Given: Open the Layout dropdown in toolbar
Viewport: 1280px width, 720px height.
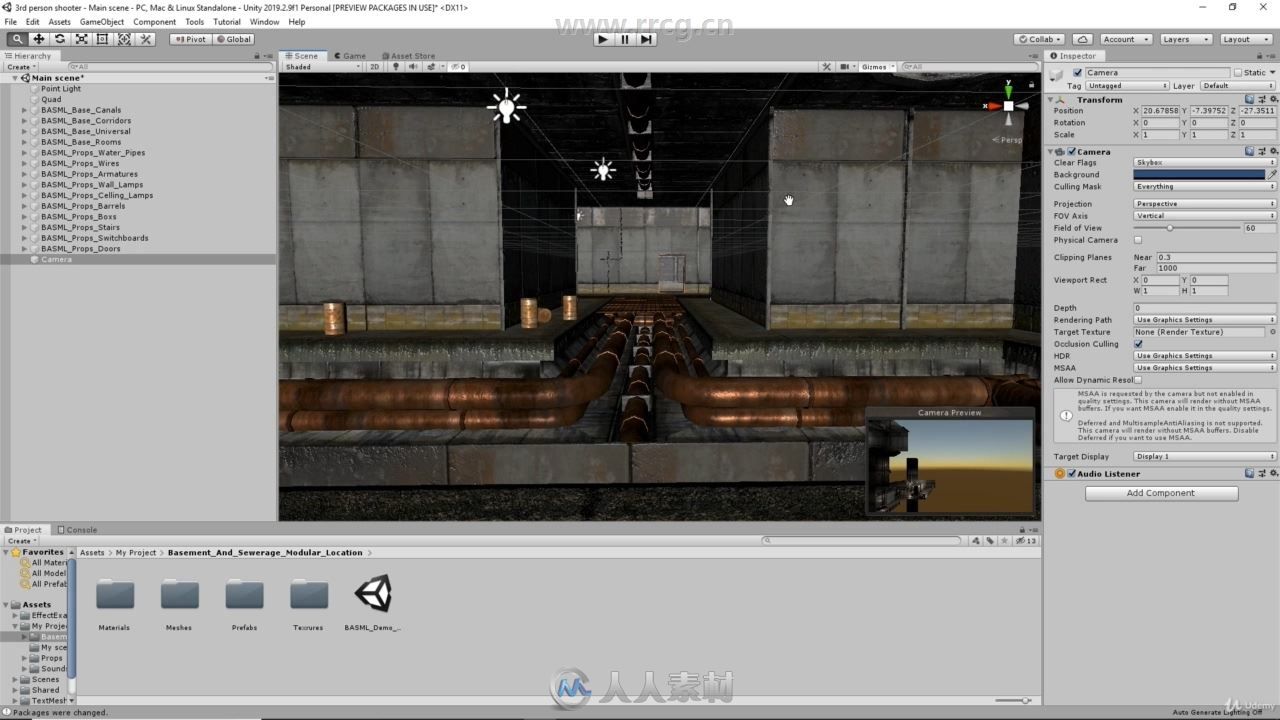Looking at the screenshot, I should point(1245,39).
